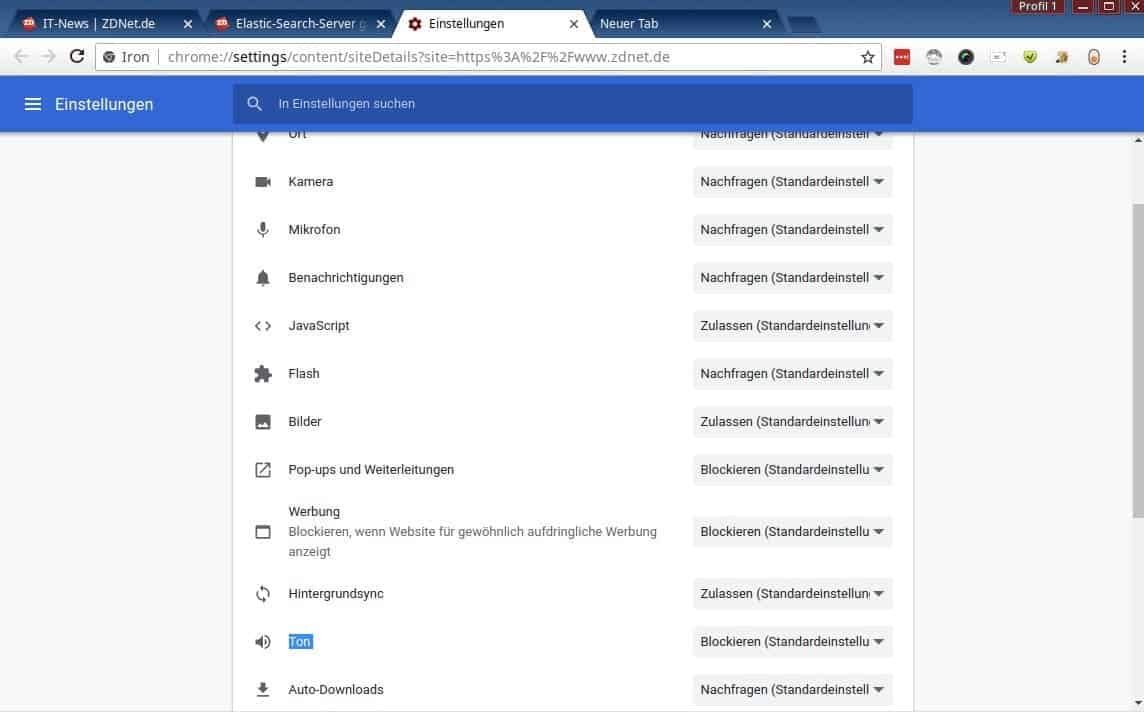Image resolution: width=1144 pixels, height=712 pixels.
Task: Change the Werbung permission dropdown
Action: (792, 532)
